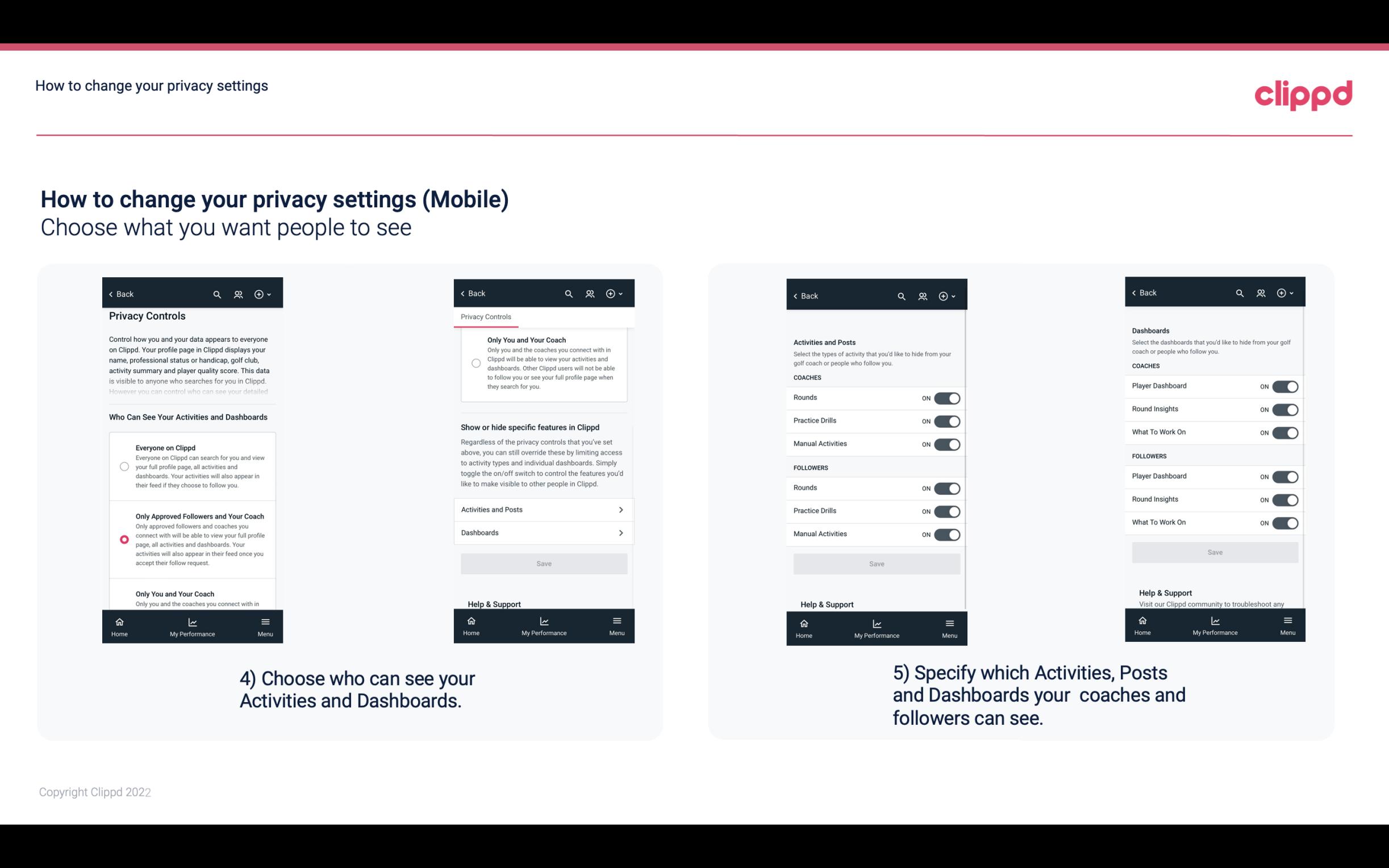Expand the Activities and Posts section
The height and width of the screenshot is (868, 1389).
[543, 509]
